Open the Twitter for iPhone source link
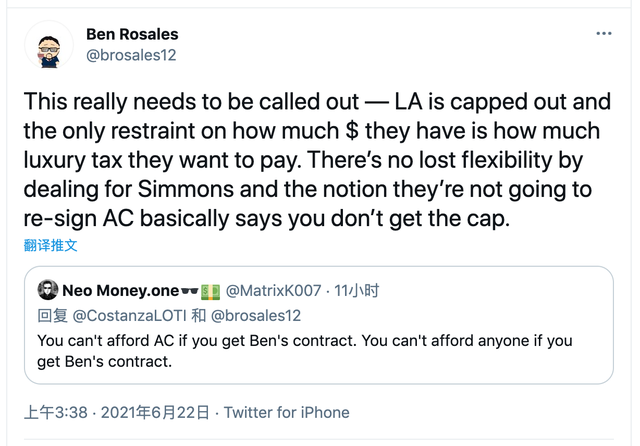 coord(286,412)
